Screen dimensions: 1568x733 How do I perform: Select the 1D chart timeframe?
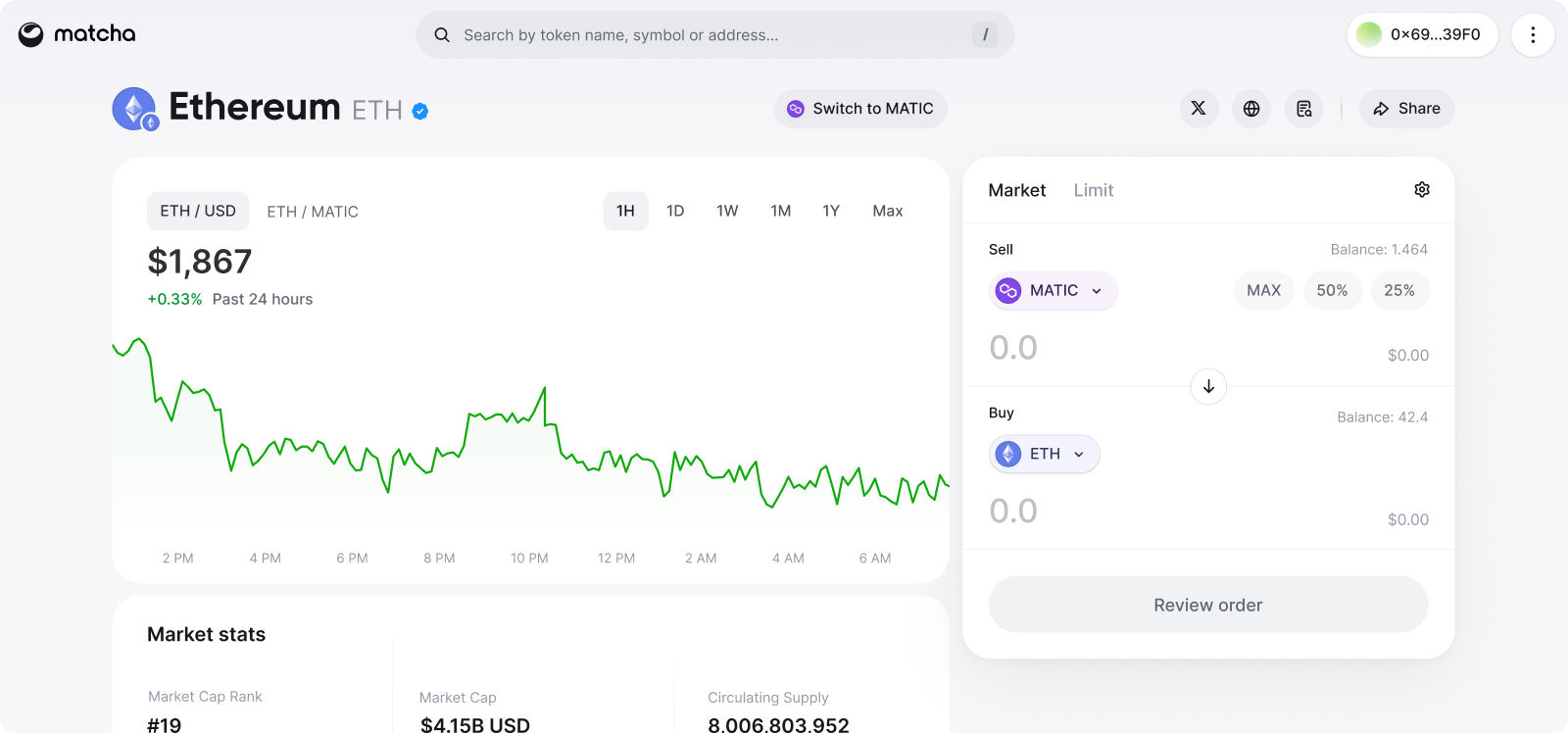675,211
